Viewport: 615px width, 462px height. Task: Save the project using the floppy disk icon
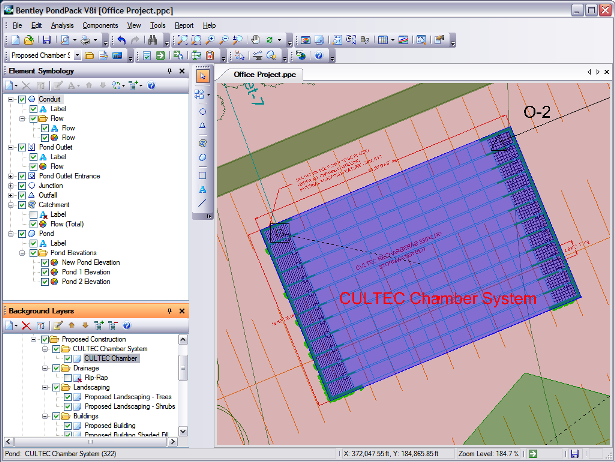pos(47,40)
